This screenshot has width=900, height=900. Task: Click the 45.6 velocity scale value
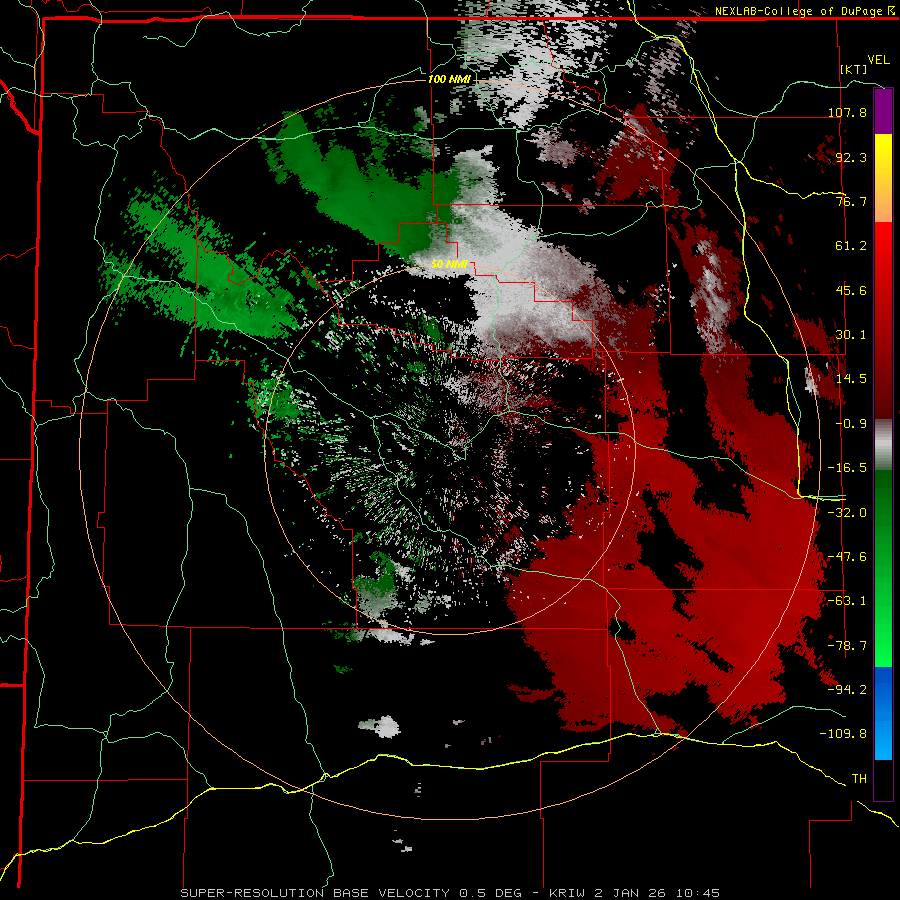click(x=851, y=290)
